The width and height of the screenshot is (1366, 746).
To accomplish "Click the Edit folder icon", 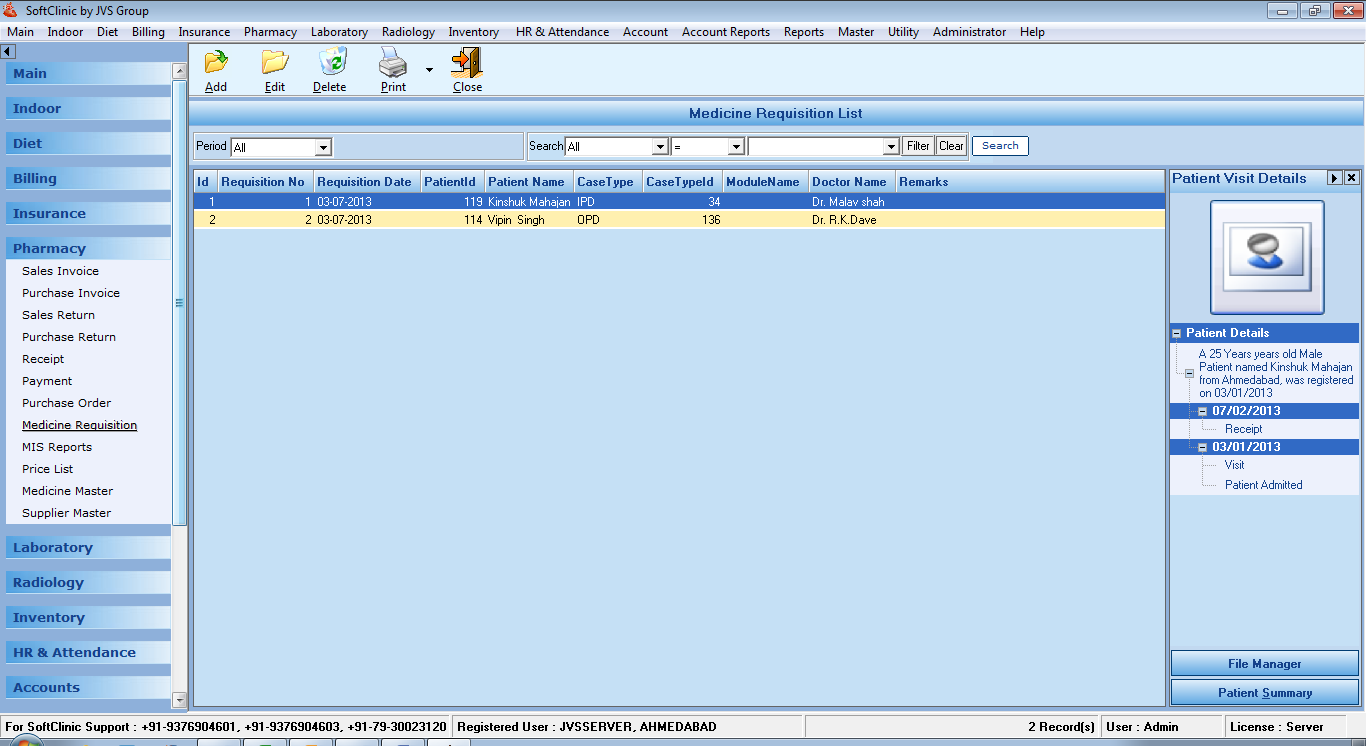I will [275, 63].
